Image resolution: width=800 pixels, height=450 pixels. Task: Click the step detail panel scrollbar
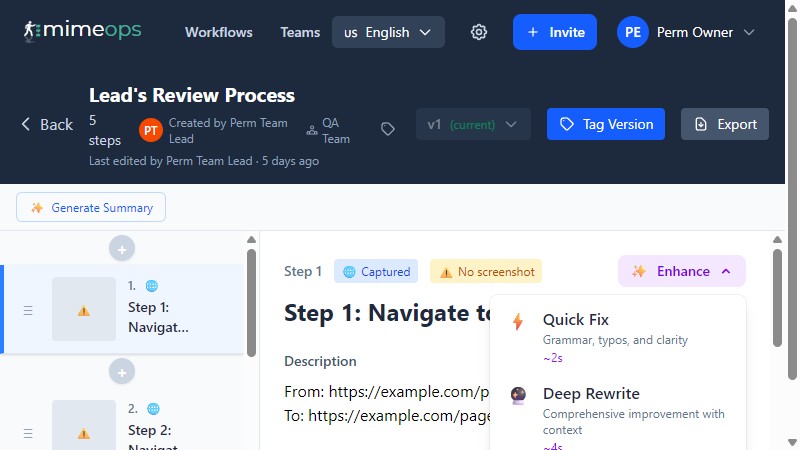pos(777,298)
